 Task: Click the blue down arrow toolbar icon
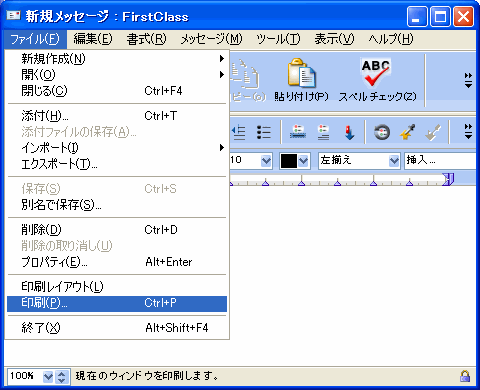[349, 132]
